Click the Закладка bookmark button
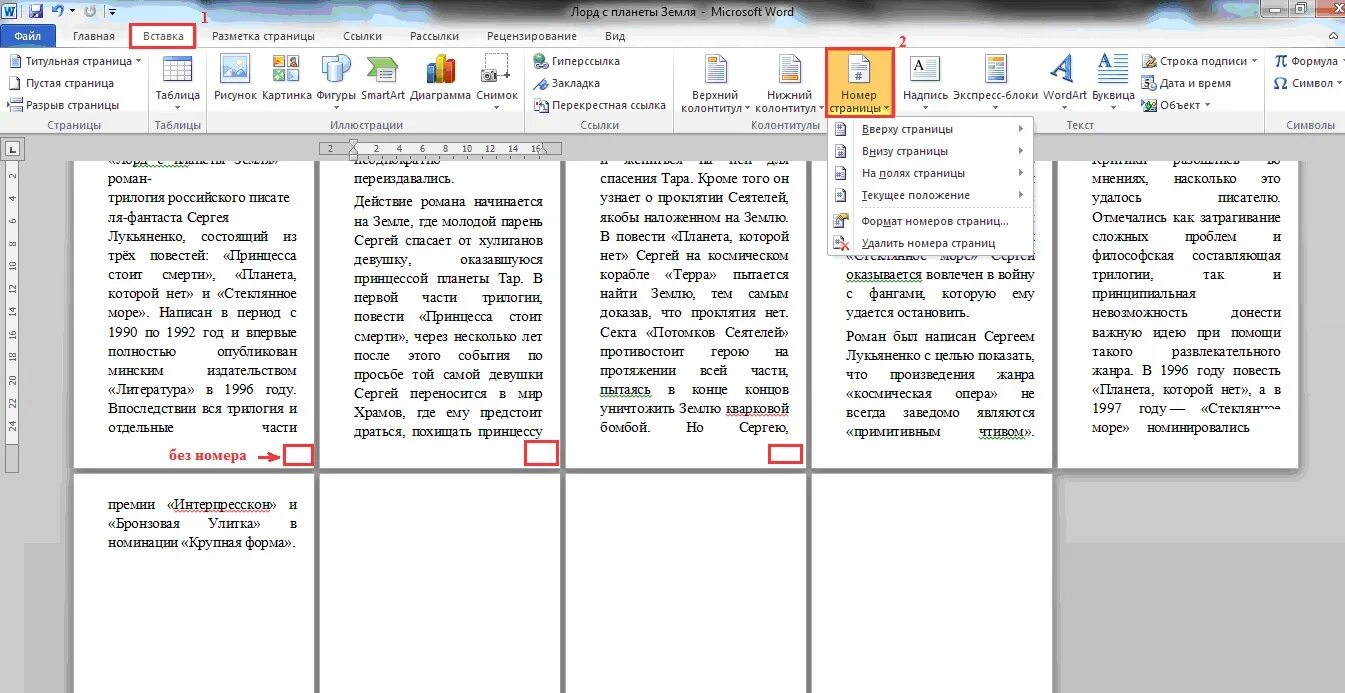This screenshot has height=693, width=1345. [566, 83]
